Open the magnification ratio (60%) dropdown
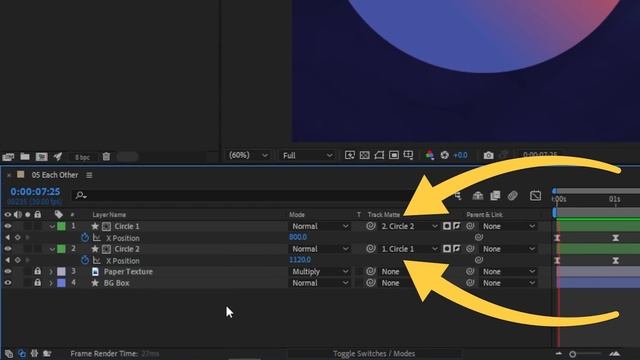Screen dimensions: 640x360 (x=248, y=156)
